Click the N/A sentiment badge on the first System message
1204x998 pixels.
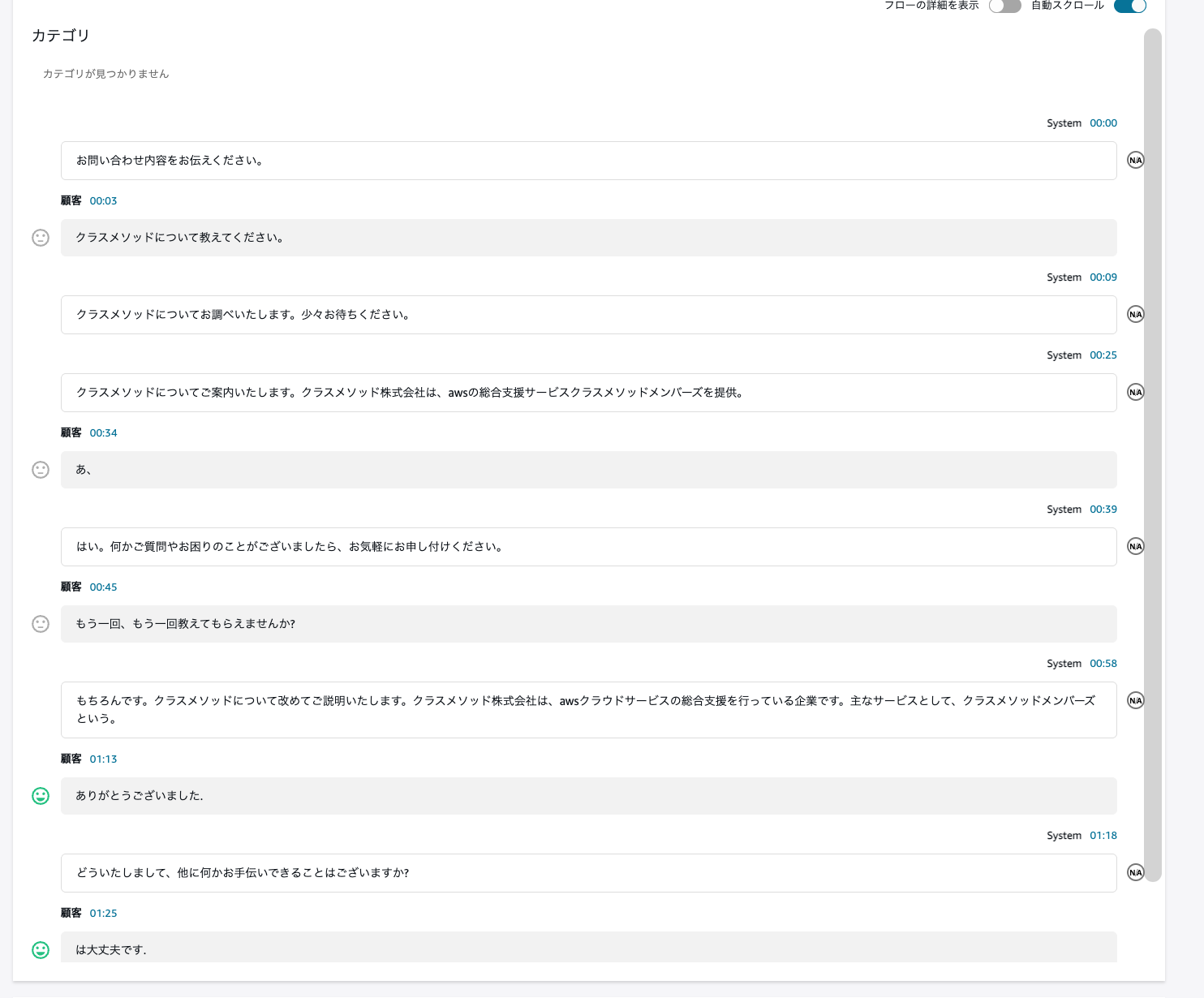[x=1135, y=160]
